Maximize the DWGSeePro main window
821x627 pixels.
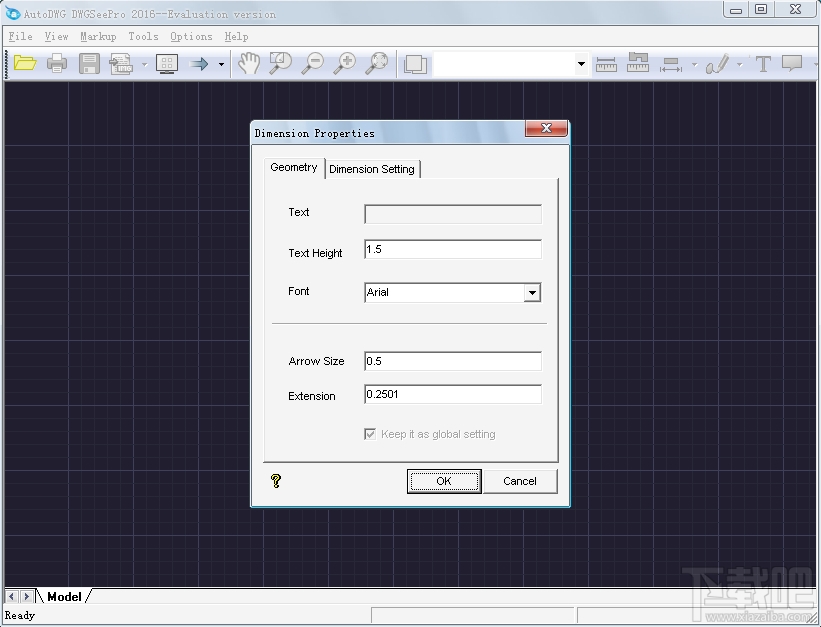click(x=761, y=9)
